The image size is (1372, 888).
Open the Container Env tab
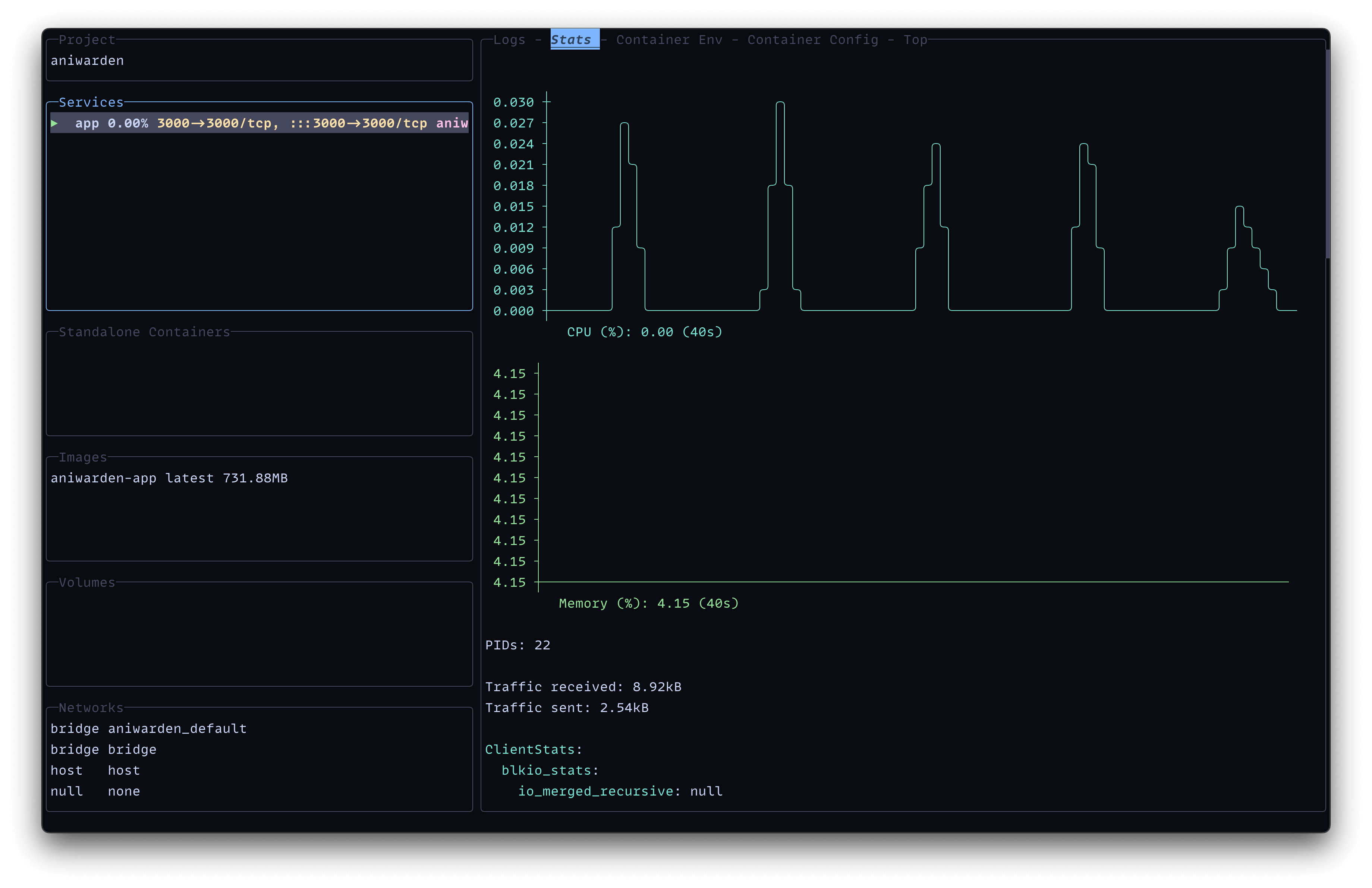tap(669, 40)
